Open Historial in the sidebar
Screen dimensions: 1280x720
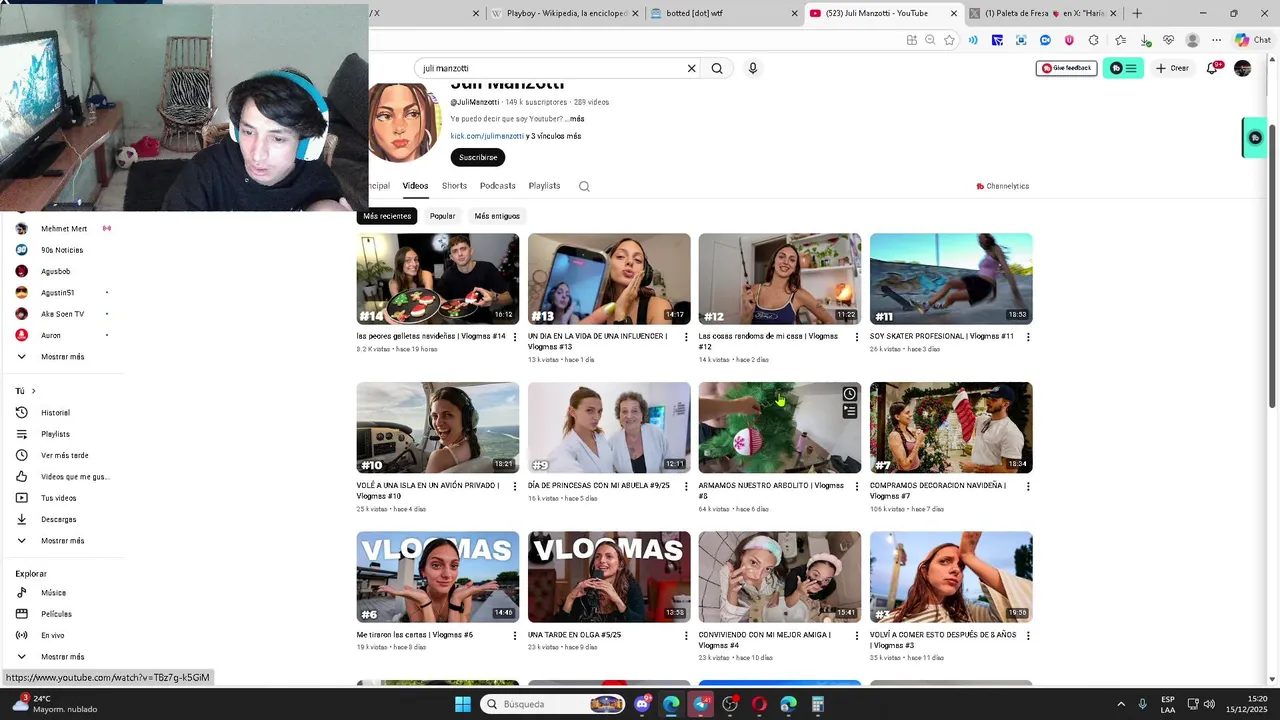click(55, 413)
